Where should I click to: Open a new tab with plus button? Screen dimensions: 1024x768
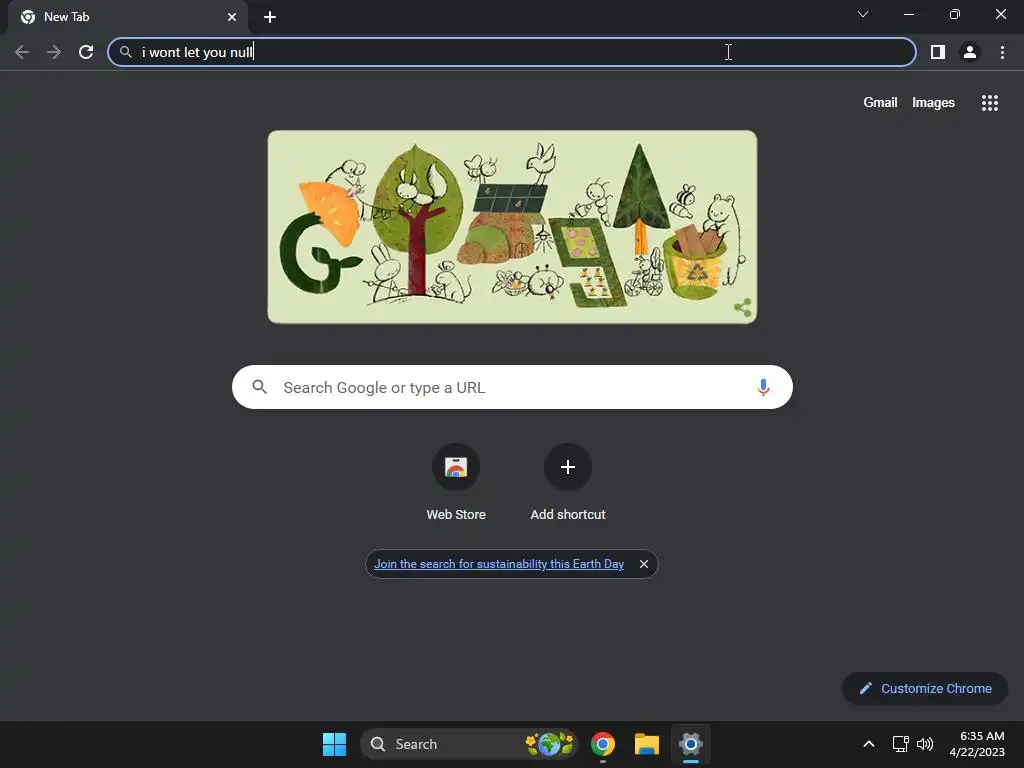[x=270, y=17]
